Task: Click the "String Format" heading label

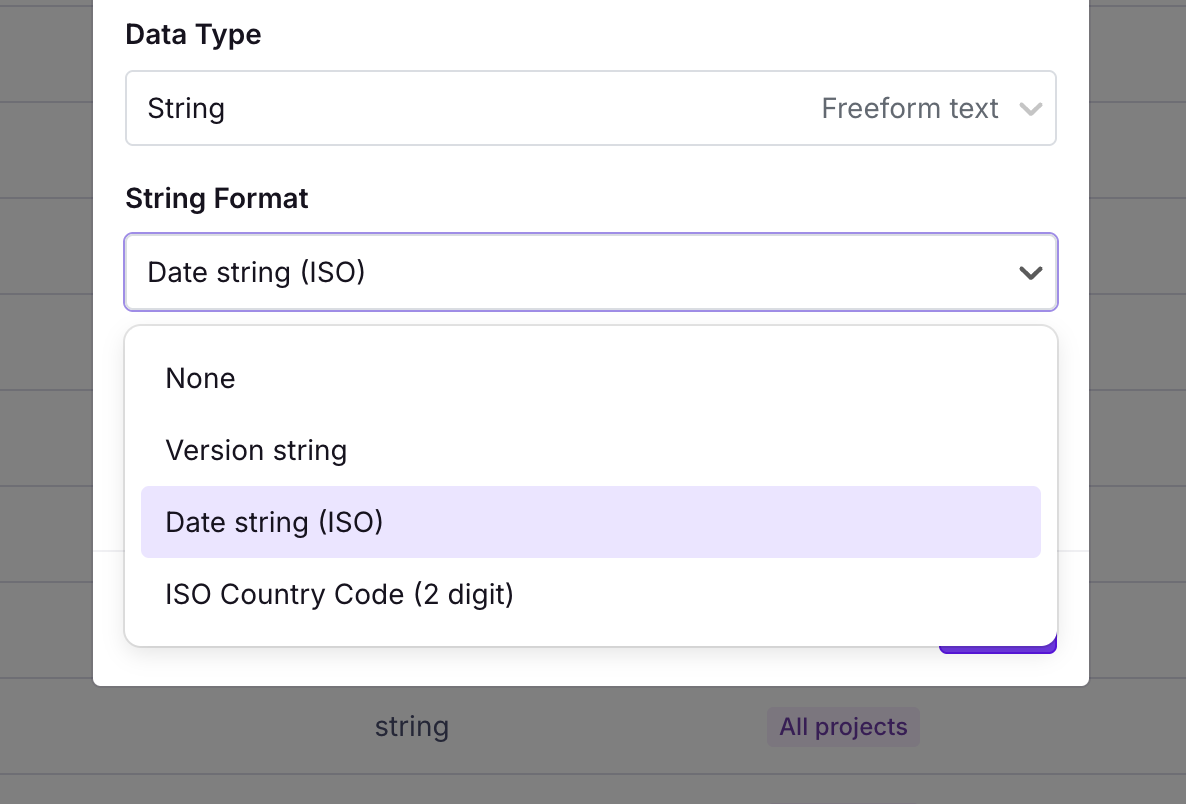Action: (x=216, y=198)
